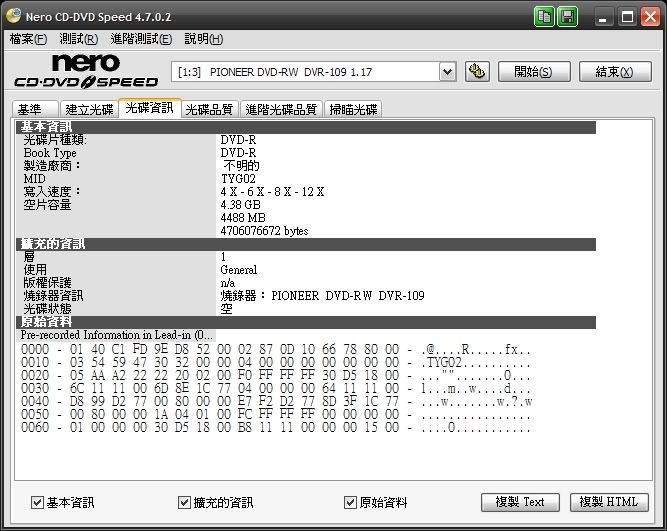
Task: Switch to the 光碟品質 tab
Action: (x=209, y=109)
